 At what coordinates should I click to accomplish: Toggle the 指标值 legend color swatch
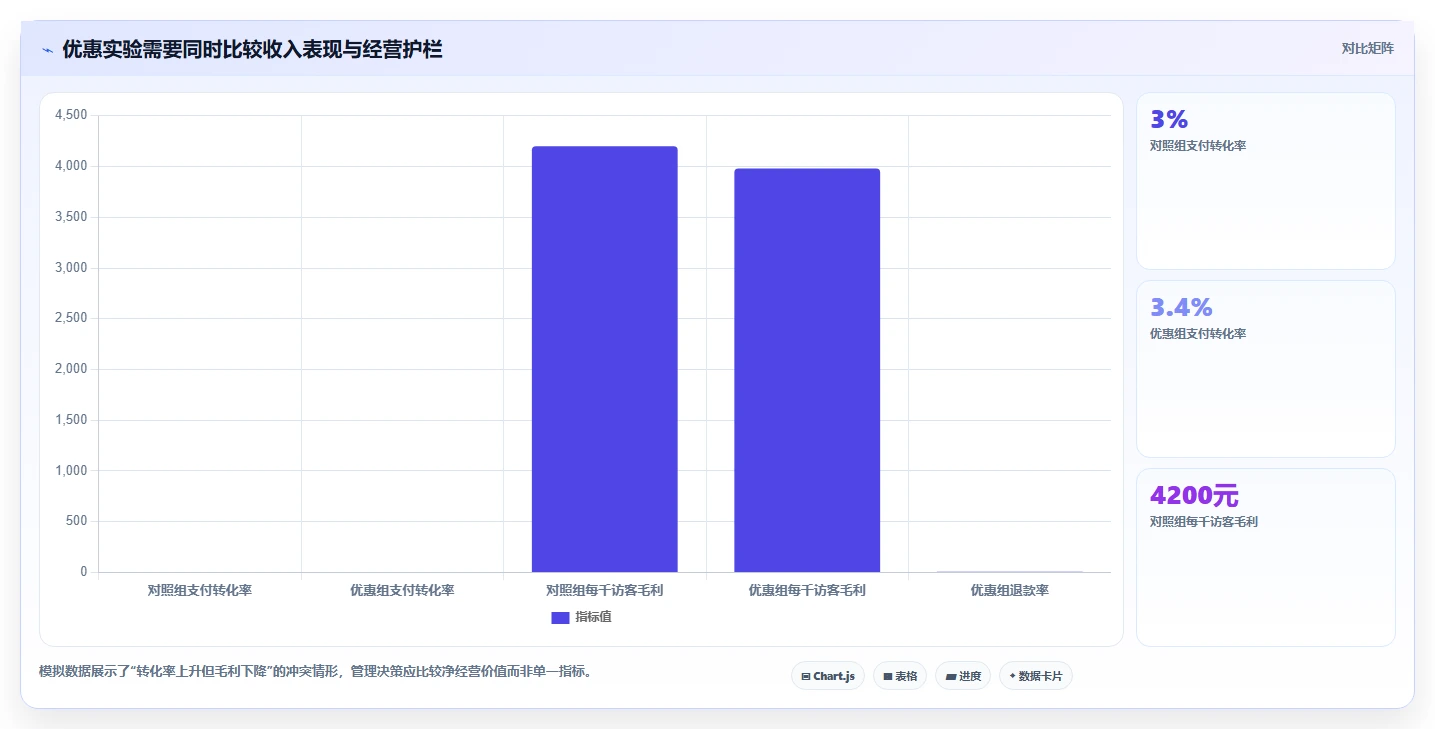point(560,617)
